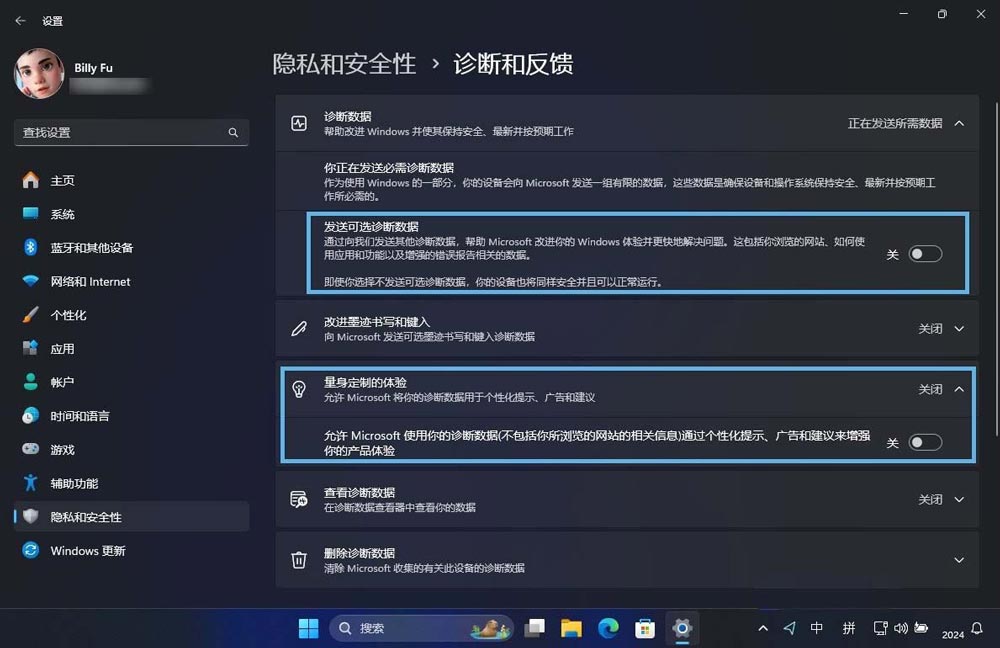
Task: Turn on the 量身定制的体验 permission switch
Action: 925,441
